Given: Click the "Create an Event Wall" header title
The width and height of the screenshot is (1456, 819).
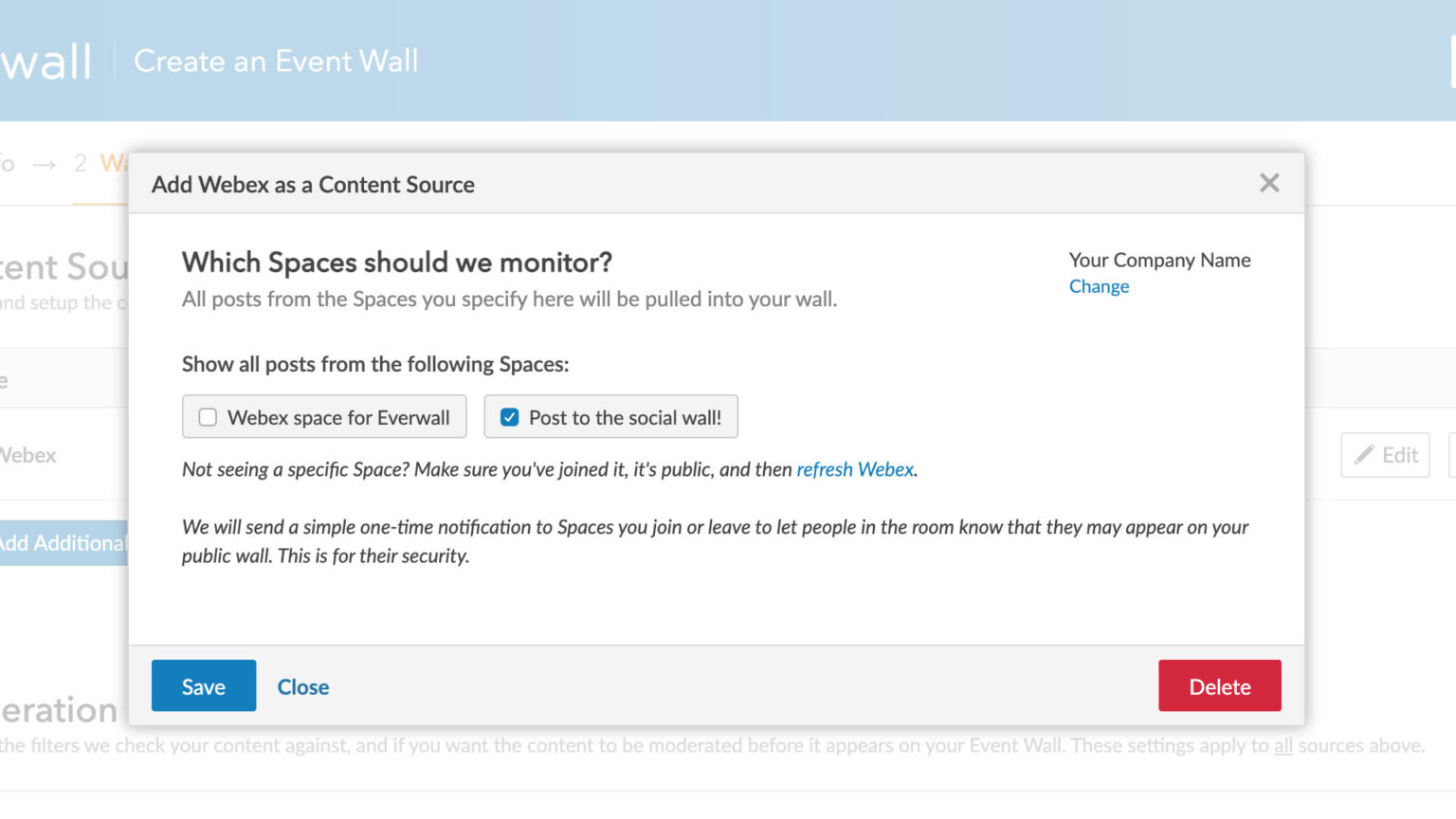Looking at the screenshot, I should click(x=276, y=61).
